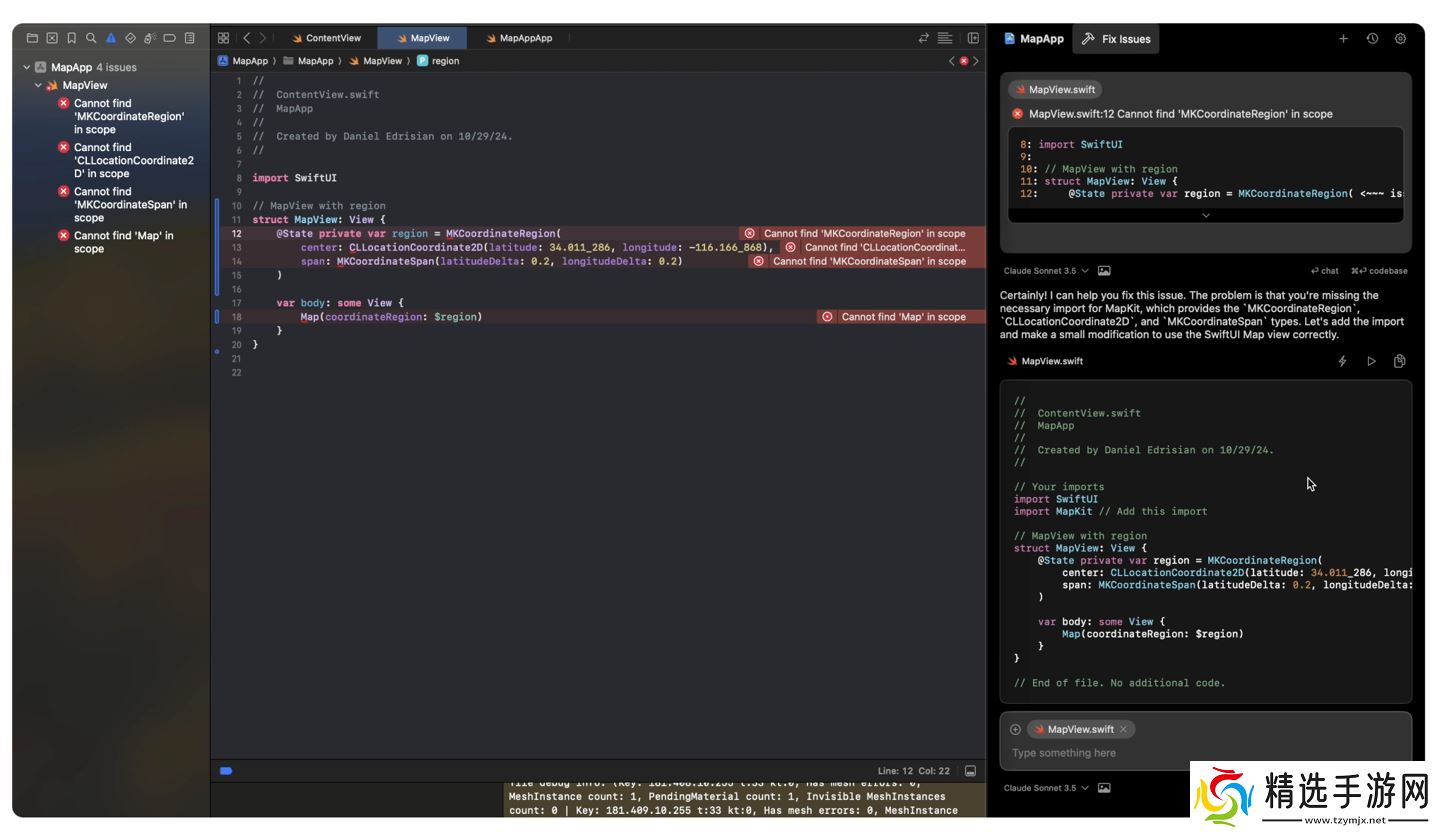Open settings gear in assistant panel
The height and width of the screenshot is (833, 1440).
pyautogui.click(x=1400, y=39)
